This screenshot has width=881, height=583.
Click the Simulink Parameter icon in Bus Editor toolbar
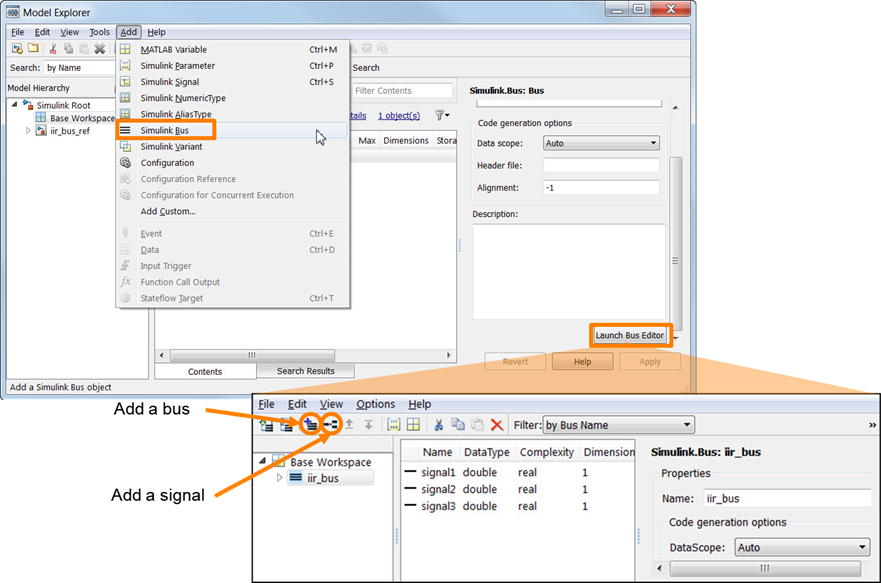[x=394, y=425]
